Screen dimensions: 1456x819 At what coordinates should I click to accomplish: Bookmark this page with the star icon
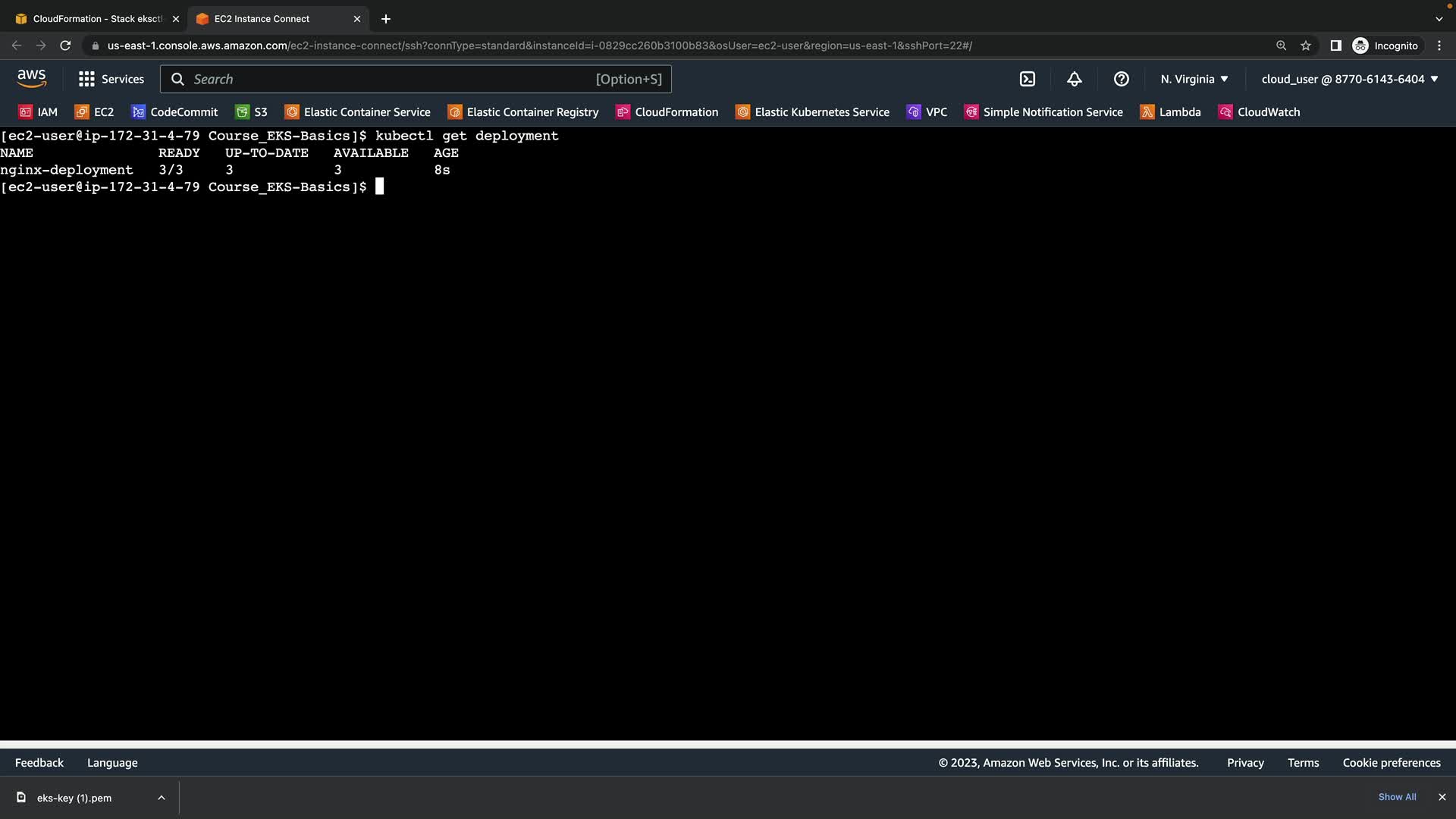pyautogui.click(x=1306, y=45)
